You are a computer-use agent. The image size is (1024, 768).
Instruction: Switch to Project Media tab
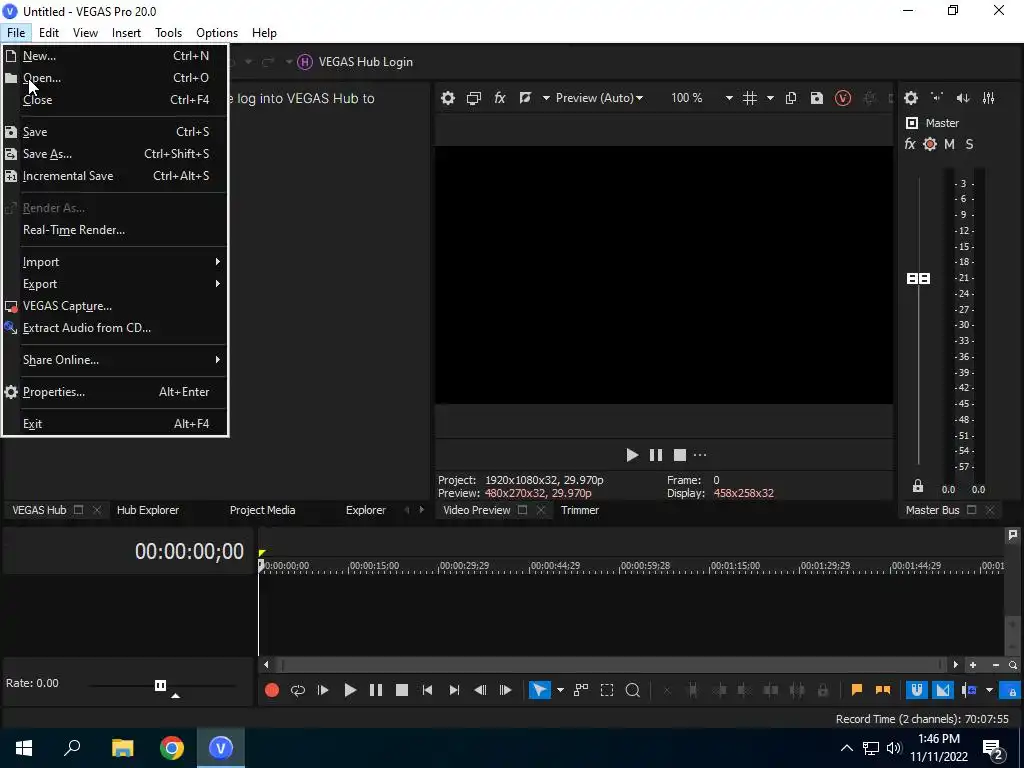coord(263,510)
